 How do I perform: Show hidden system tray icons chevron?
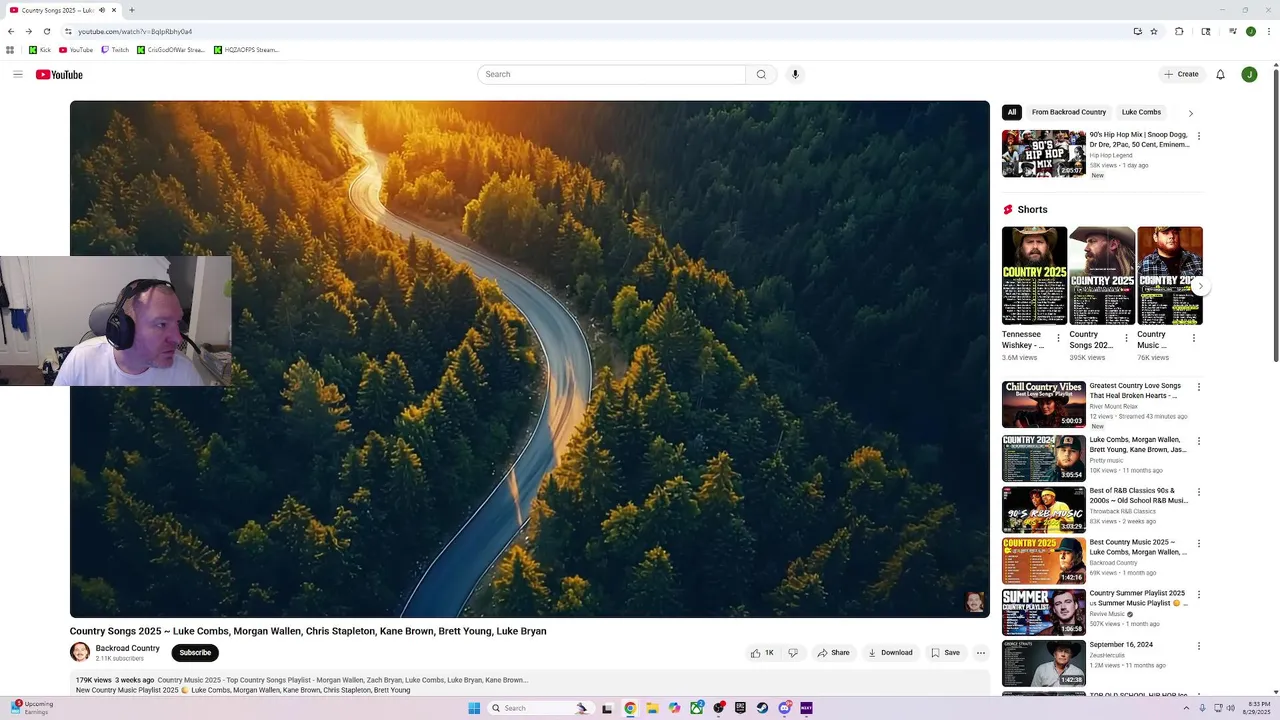pyautogui.click(x=1187, y=708)
